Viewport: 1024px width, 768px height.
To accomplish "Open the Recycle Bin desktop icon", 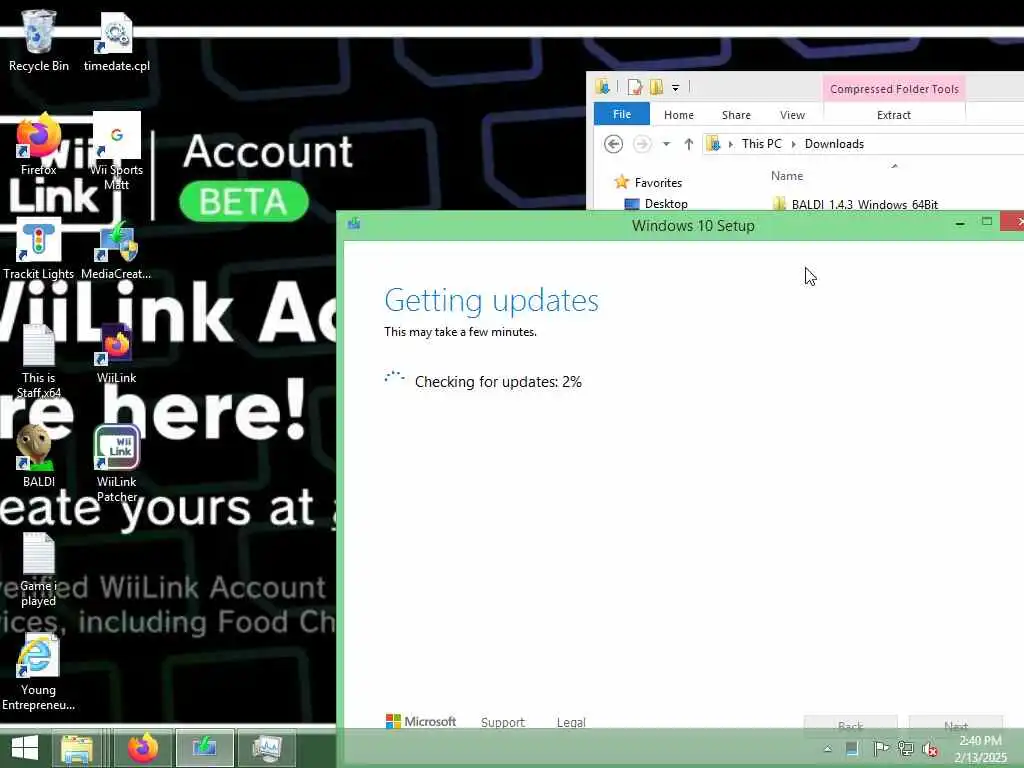I will [39, 40].
